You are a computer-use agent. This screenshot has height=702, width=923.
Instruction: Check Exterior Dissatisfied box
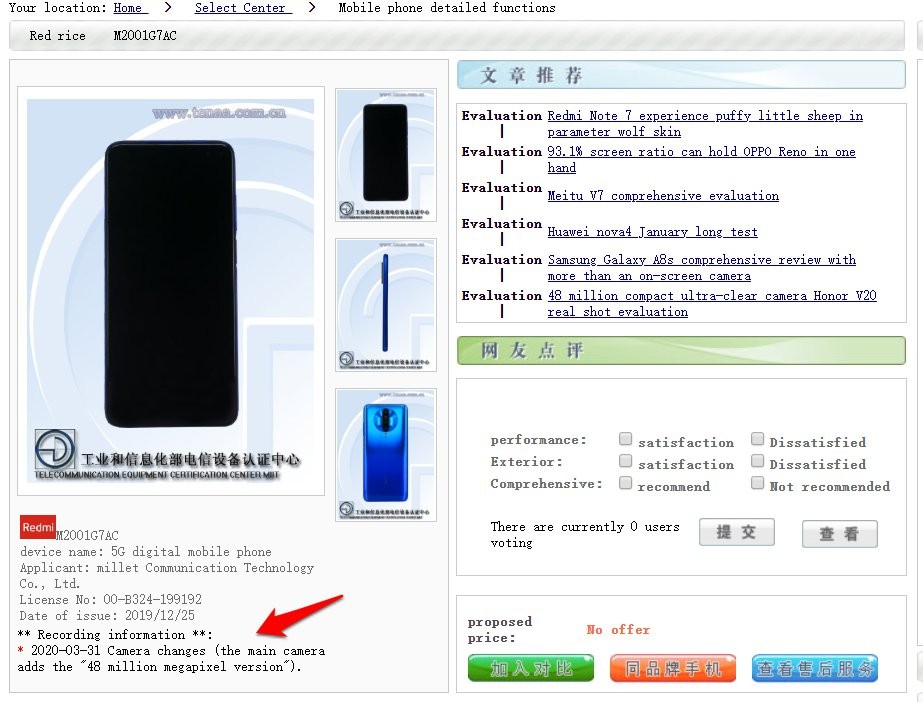pos(757,461)
